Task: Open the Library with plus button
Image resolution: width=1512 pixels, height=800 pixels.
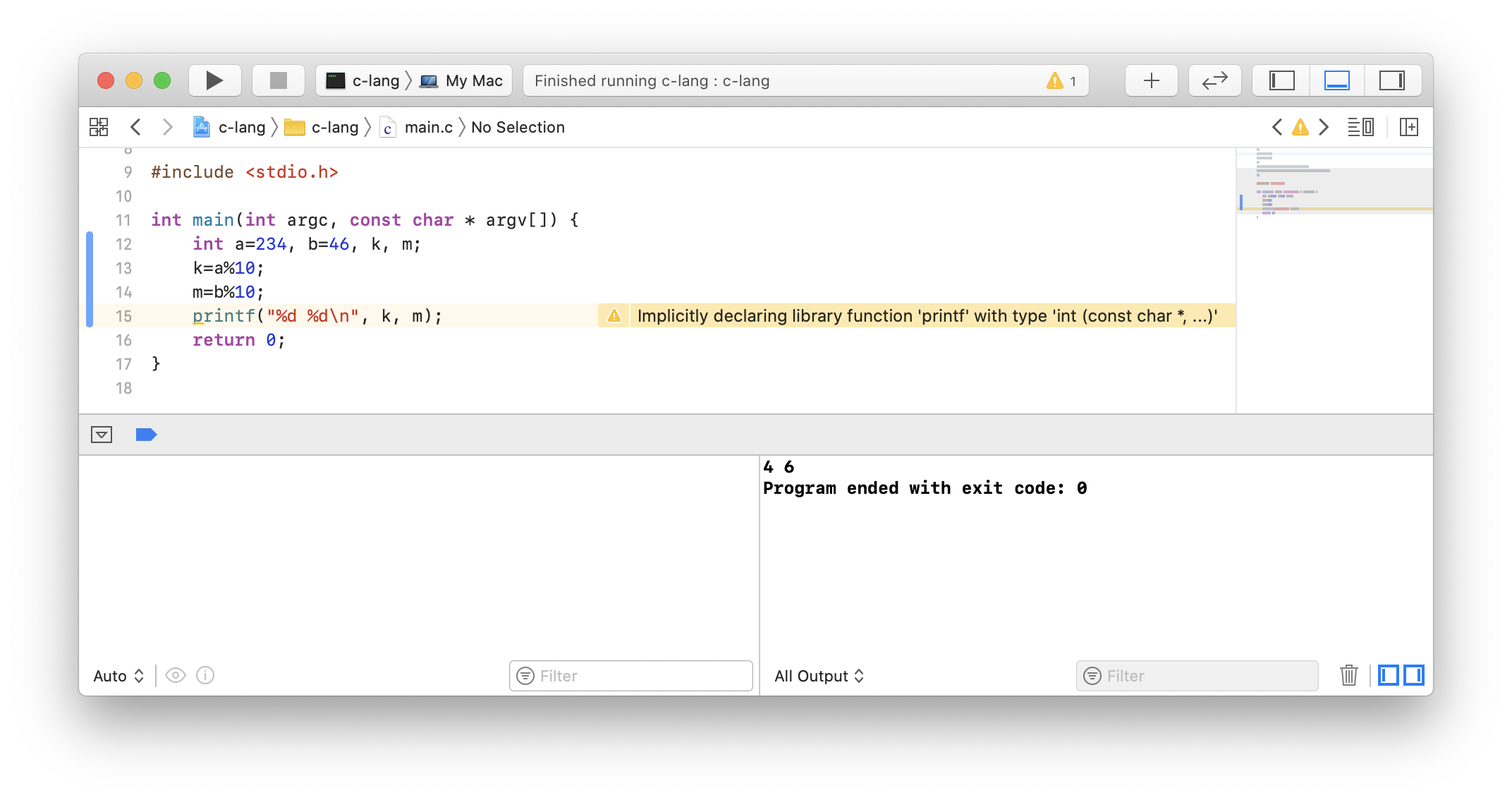Action: click(x=1151, y=80)
